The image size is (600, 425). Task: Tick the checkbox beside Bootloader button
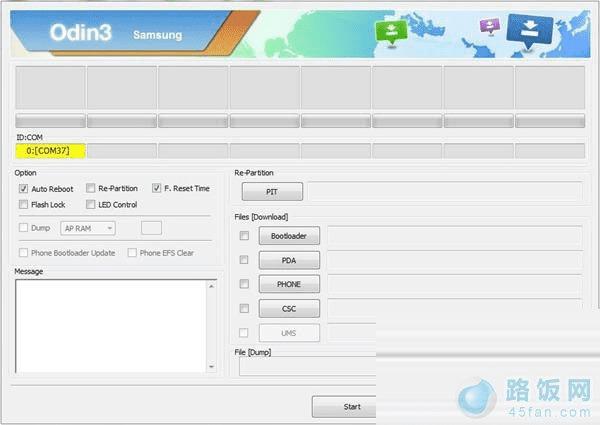coord(244,236)
